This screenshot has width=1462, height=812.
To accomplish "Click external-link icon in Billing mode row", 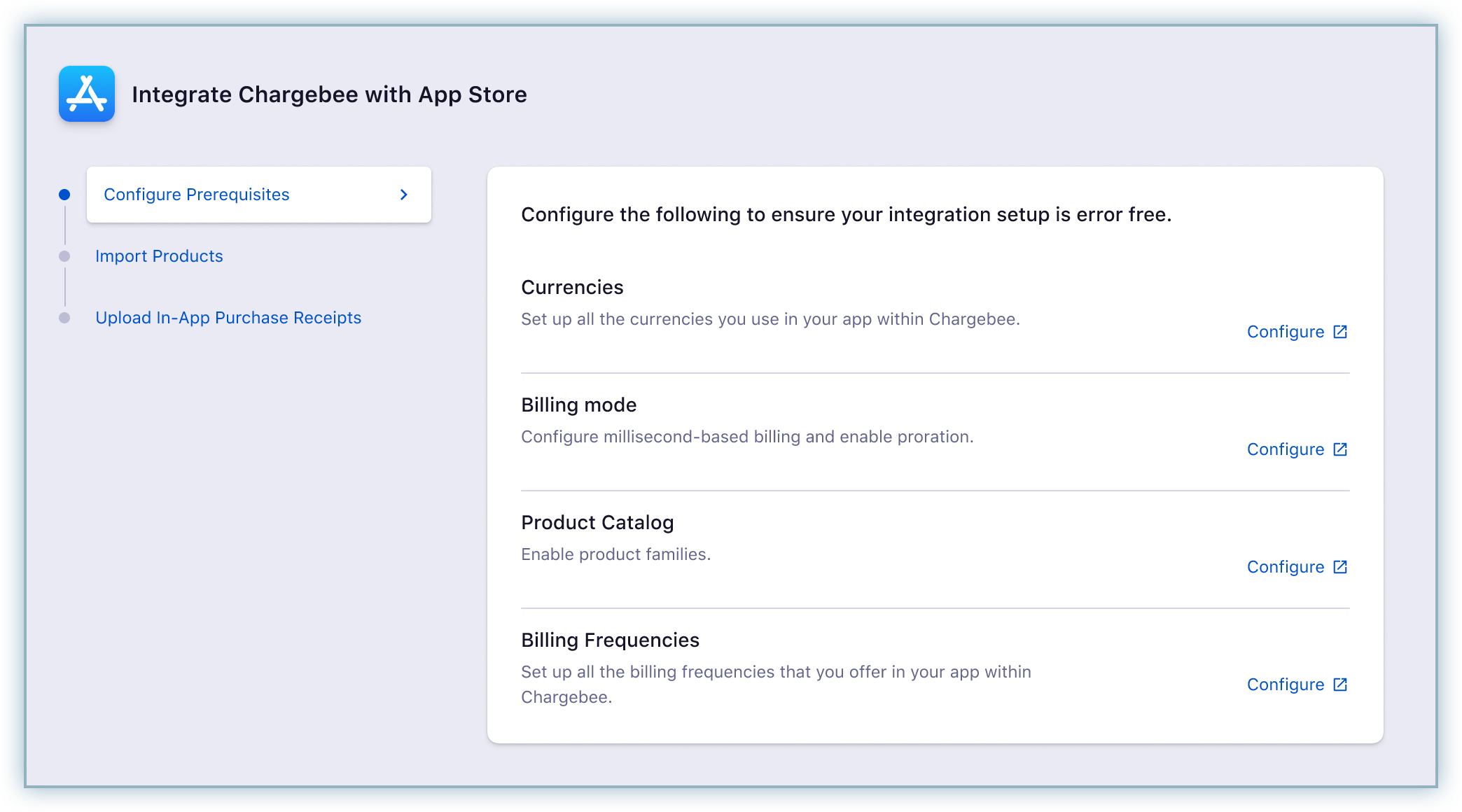I will click(1340, 449).
